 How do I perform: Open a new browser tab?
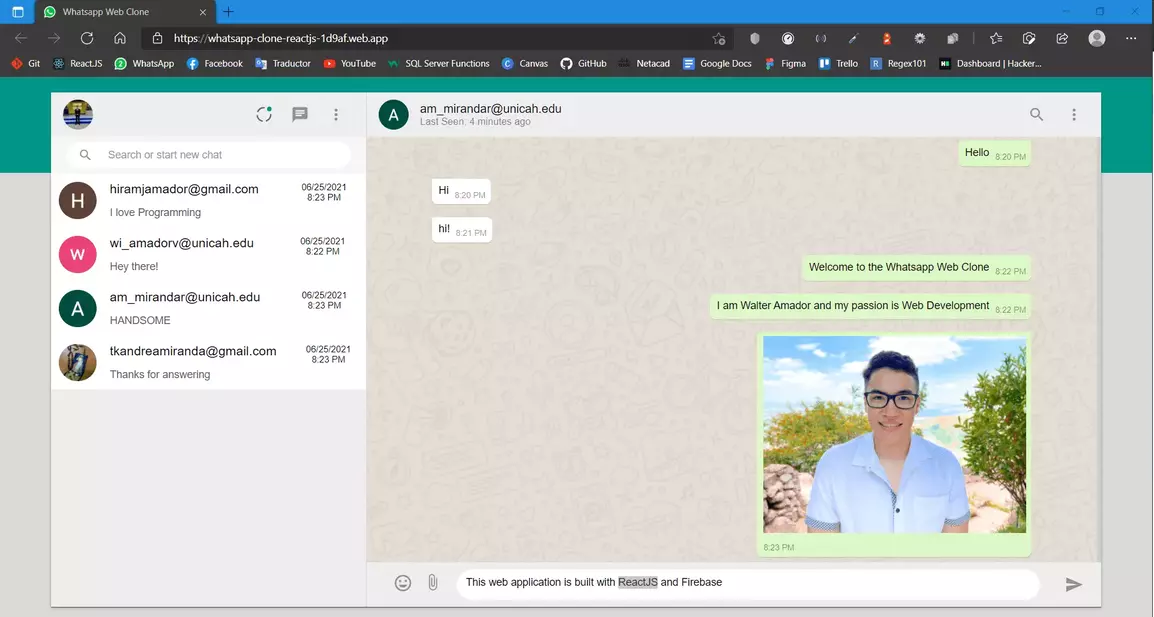(x=228, y=12)
